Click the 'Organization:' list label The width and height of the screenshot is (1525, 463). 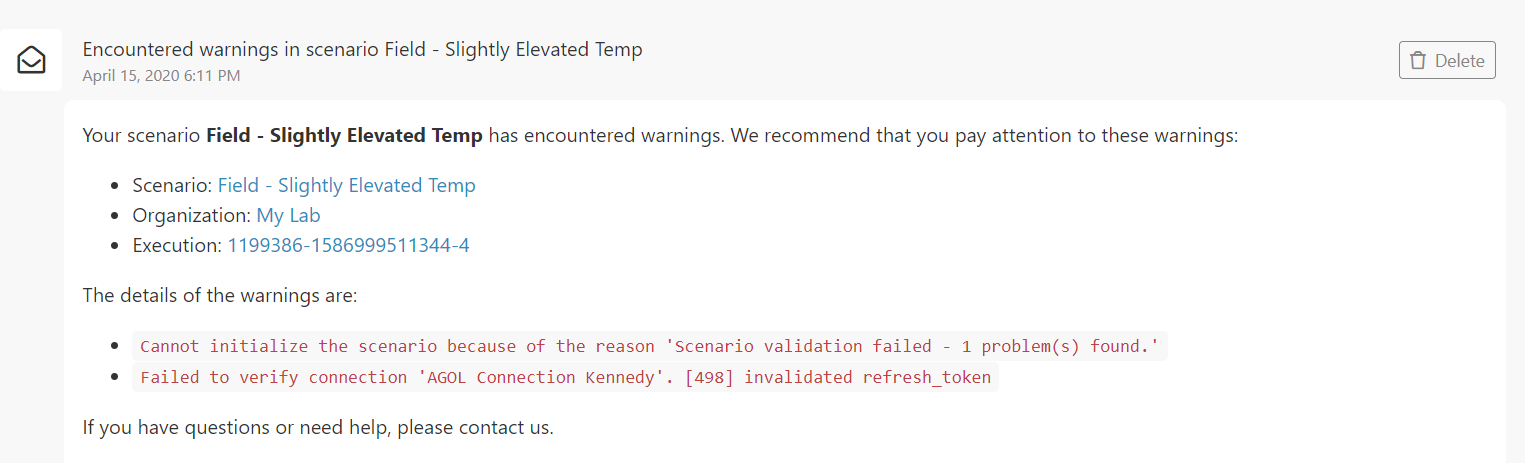[191, 215]
